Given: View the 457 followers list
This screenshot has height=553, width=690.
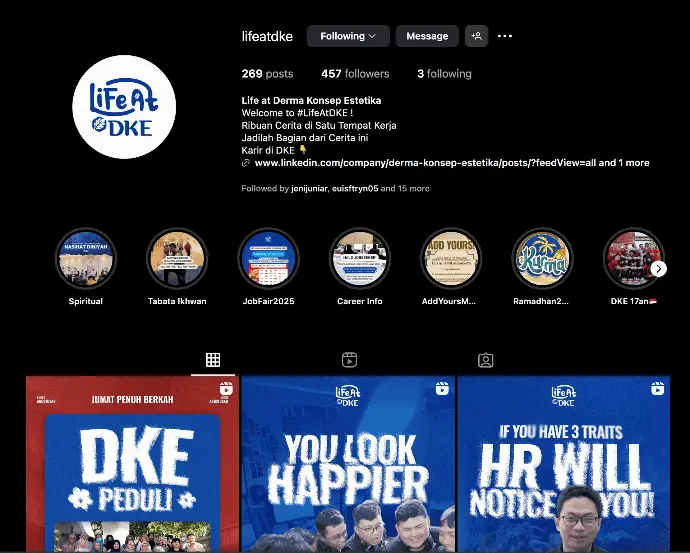Looking at the screenshot, I should pos(355,74).
